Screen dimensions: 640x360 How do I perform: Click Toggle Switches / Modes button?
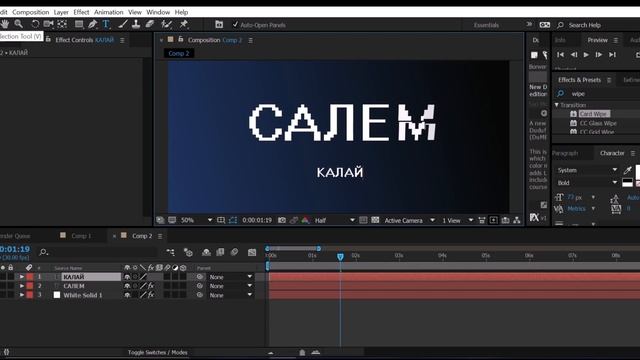pos(158,352)
